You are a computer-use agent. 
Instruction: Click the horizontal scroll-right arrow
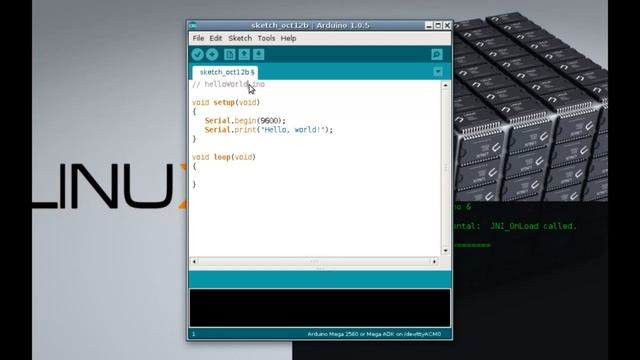point(434,261)
